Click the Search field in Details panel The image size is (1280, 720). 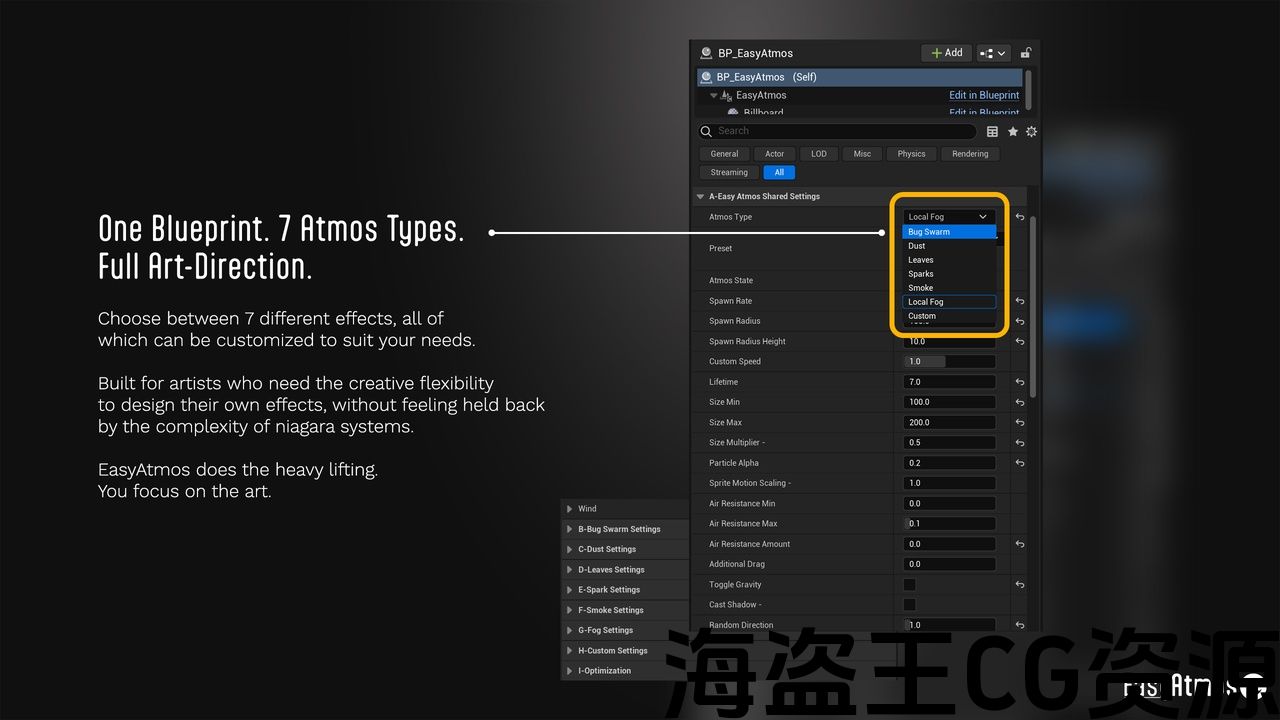(x=840, y=131)
